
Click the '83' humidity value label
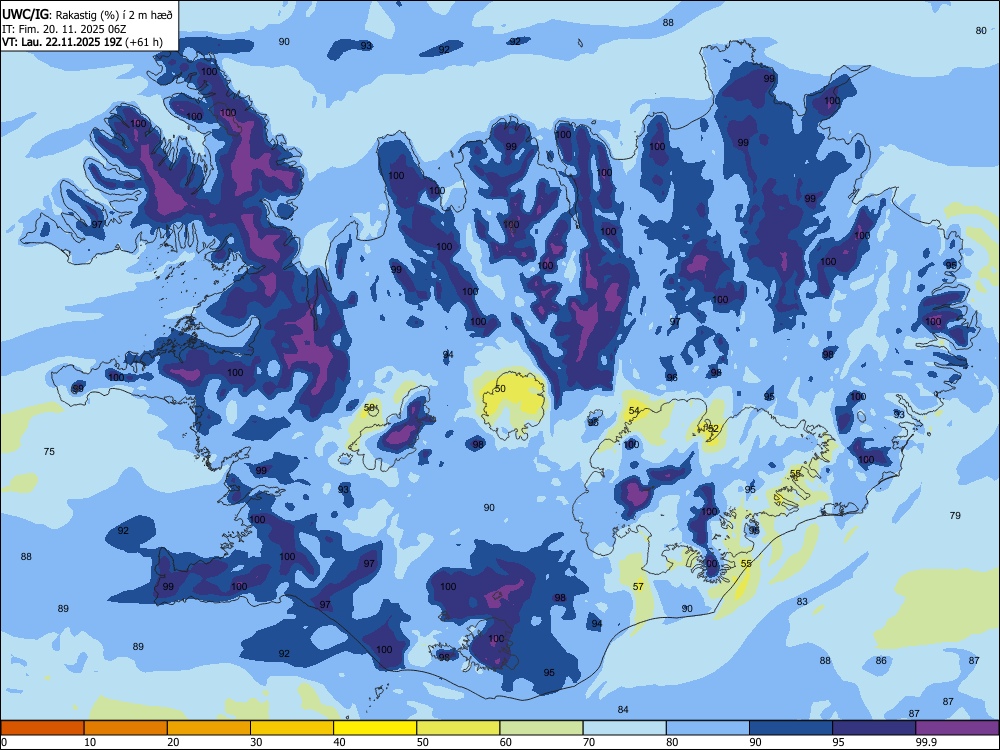[802, 601]
